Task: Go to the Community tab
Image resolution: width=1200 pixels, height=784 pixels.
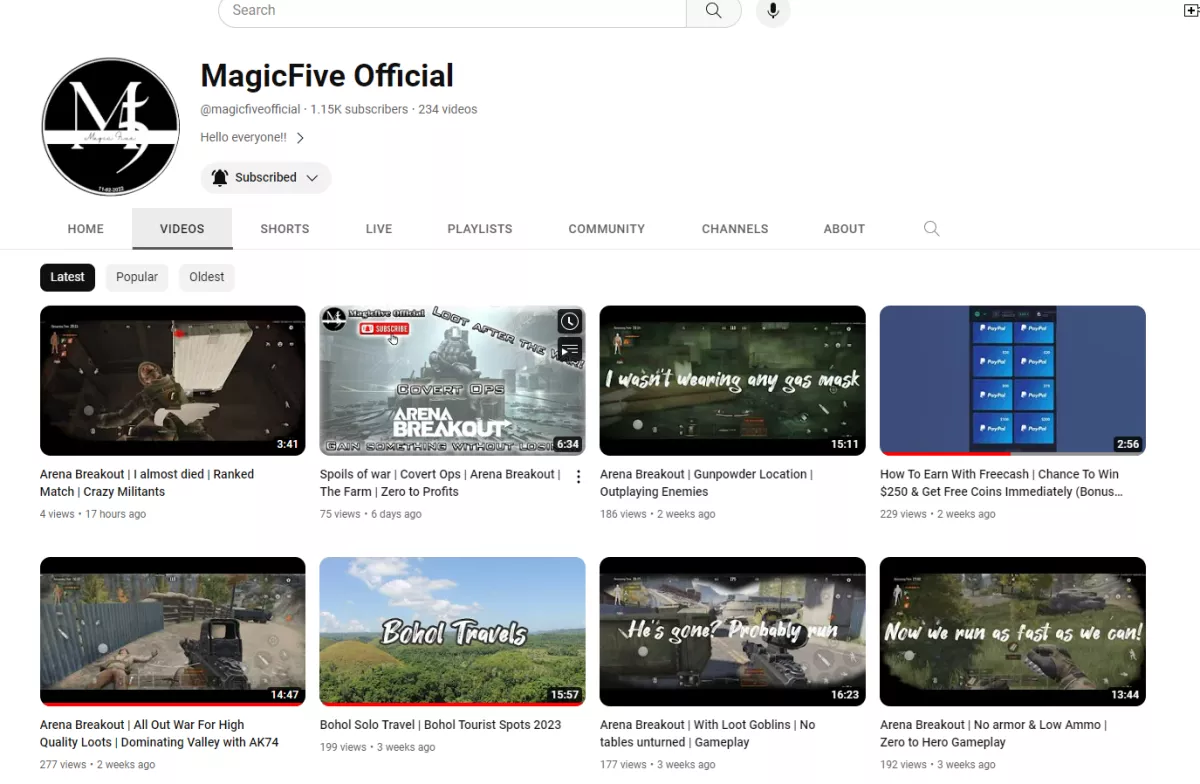Action: (606, 229)
